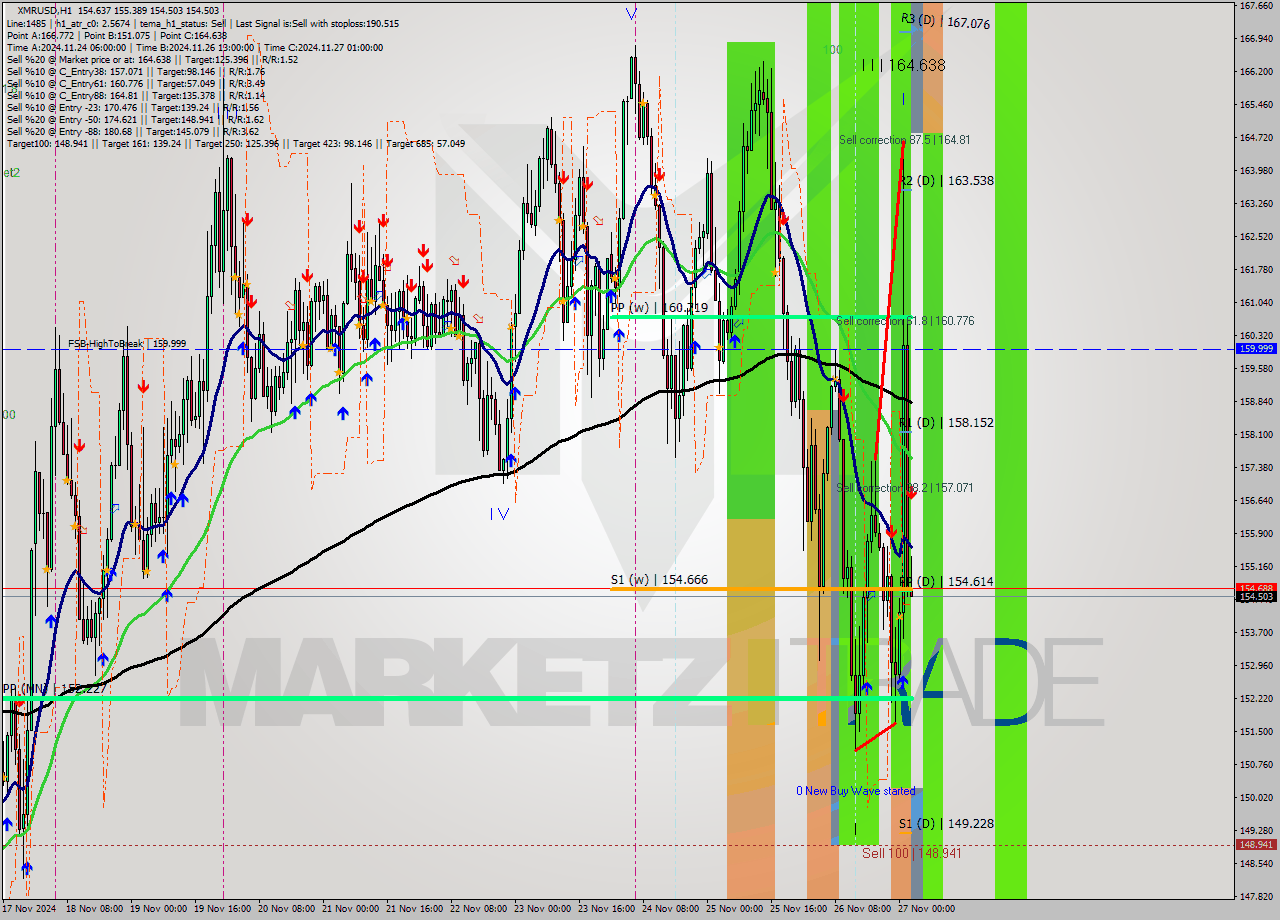Screen dimensions: 1280x920
Task: Click the XMRUSD,H1 symbol title text
Action: click(x=45, y=10)
